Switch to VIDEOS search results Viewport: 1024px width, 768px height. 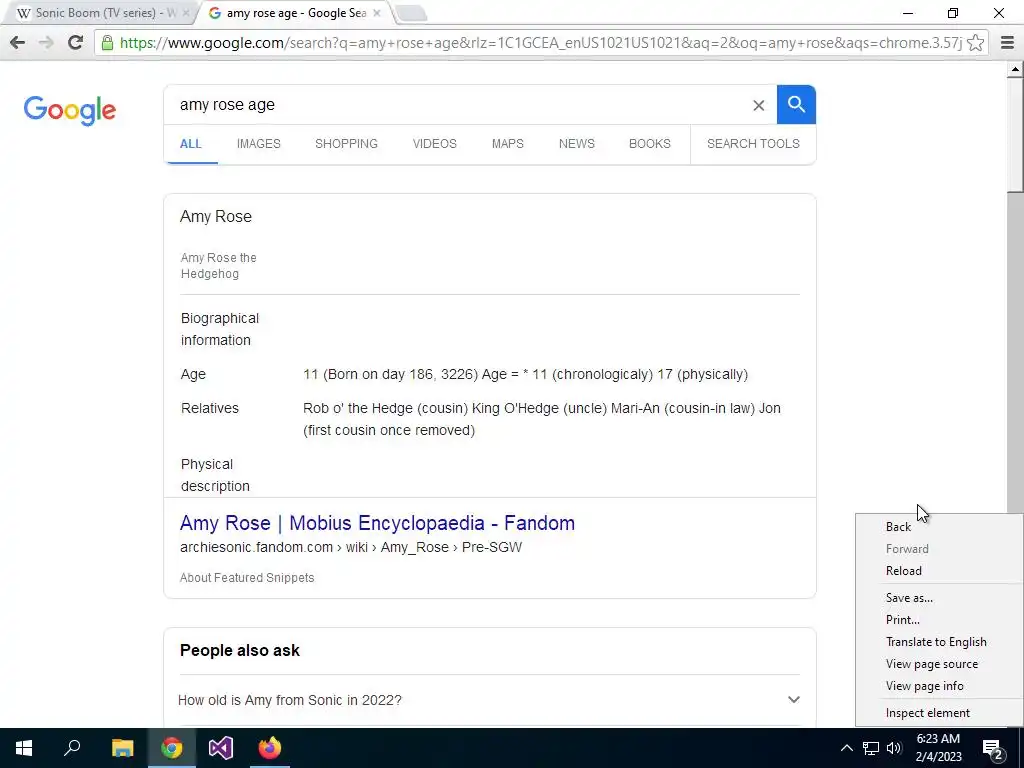[434, 144]
